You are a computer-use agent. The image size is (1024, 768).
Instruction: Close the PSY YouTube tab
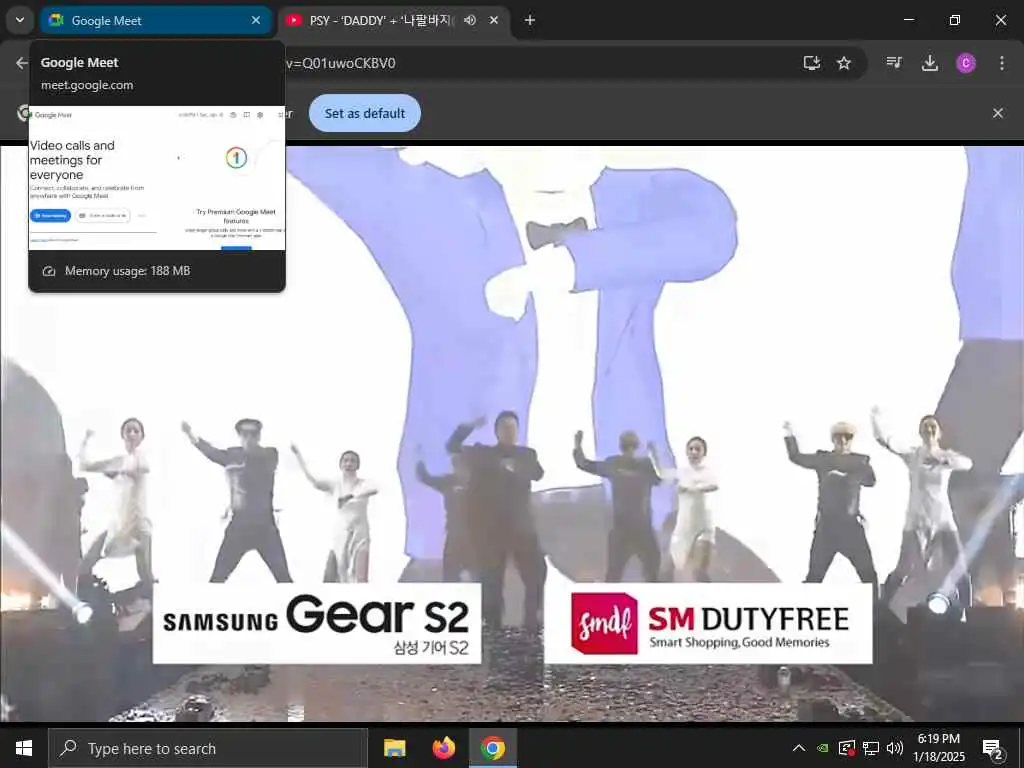pyautogui.click(x=494, y=20)
